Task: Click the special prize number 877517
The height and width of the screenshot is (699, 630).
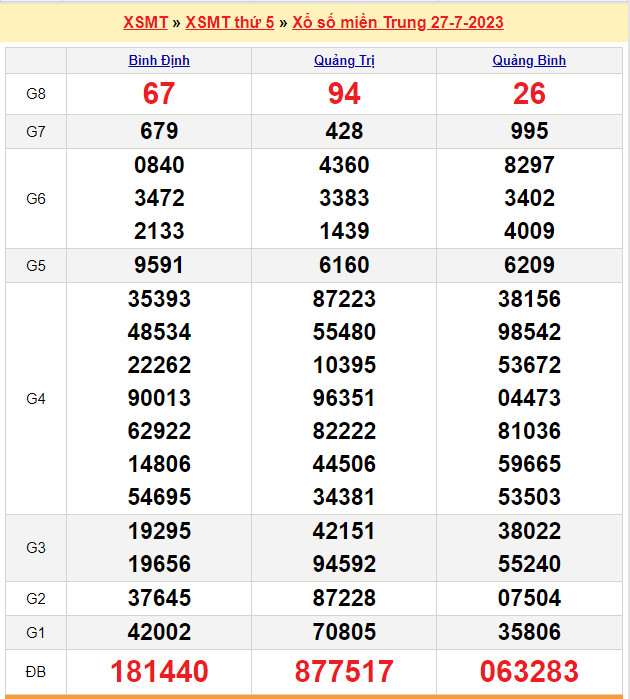Action: click(x=344, y=671)
